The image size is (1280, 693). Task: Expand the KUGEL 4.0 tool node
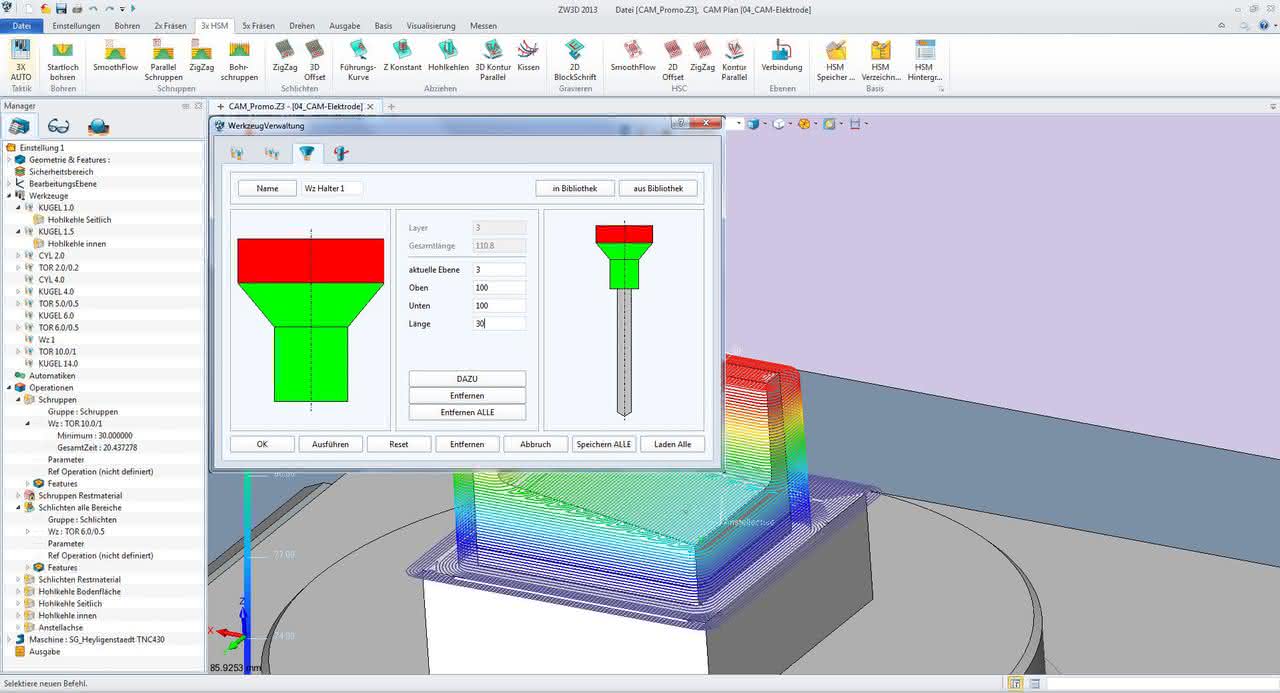[18, 292]
